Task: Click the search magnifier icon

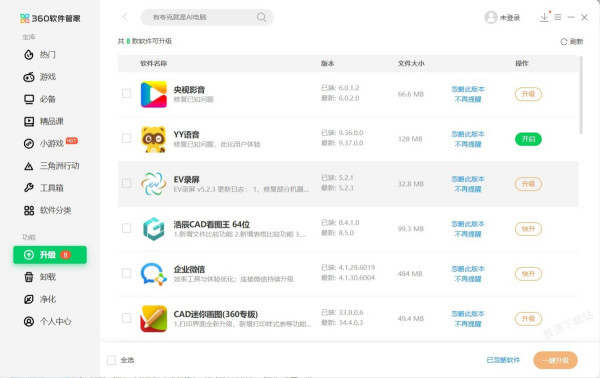Action: (x=261, y=17)
